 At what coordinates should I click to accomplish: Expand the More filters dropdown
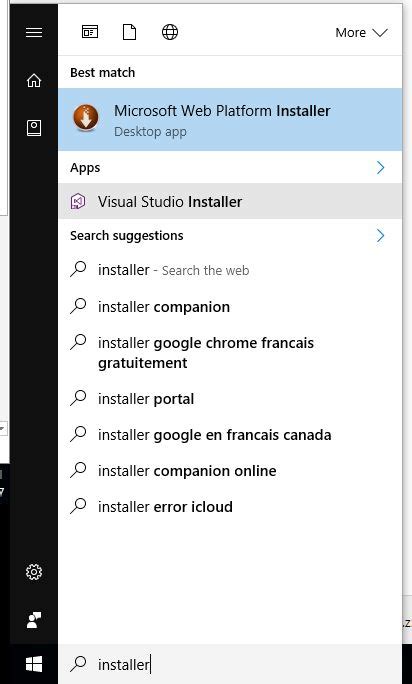tap(361, 32)
